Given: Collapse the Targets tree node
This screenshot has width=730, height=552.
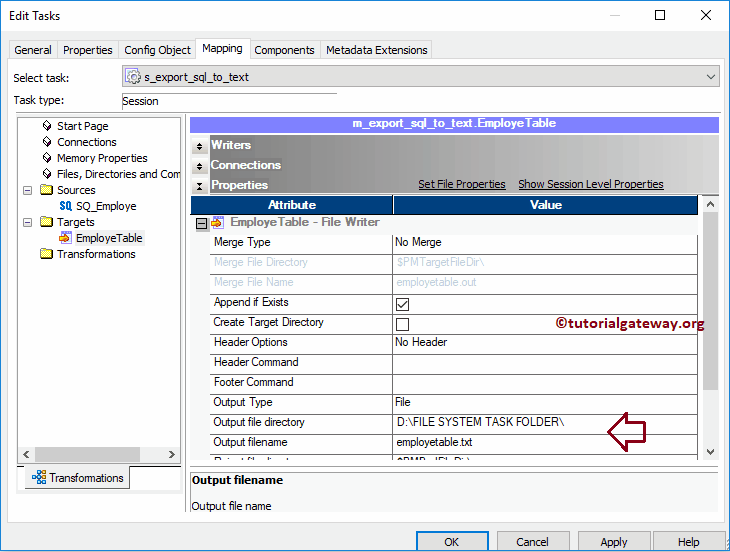Looking at the screenshot, I should click(x=27, y=222).
